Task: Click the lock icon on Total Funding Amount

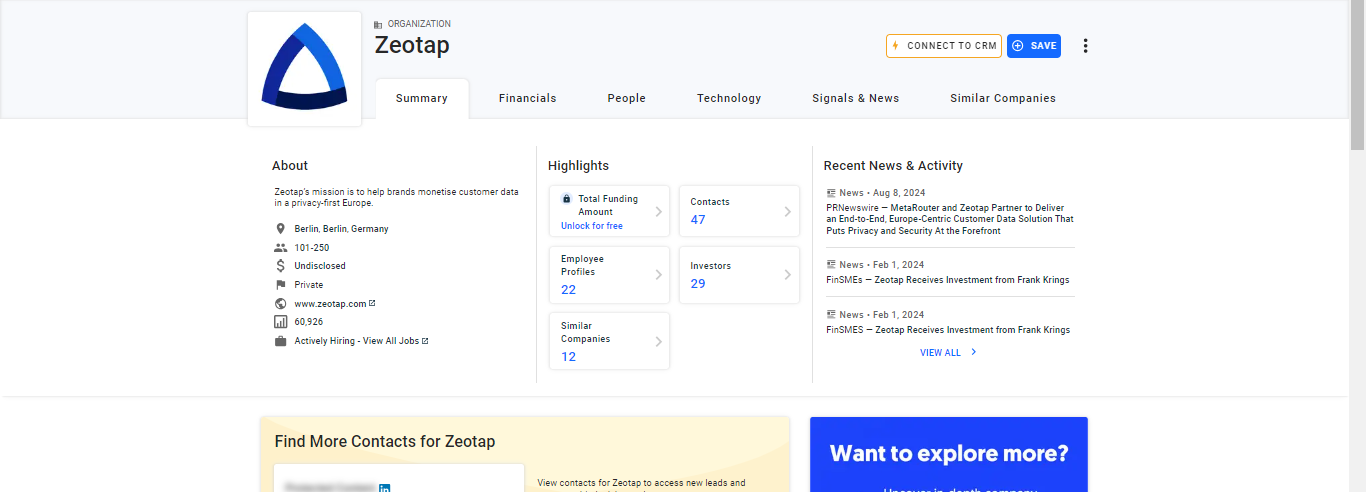Action: pos(567,198)
